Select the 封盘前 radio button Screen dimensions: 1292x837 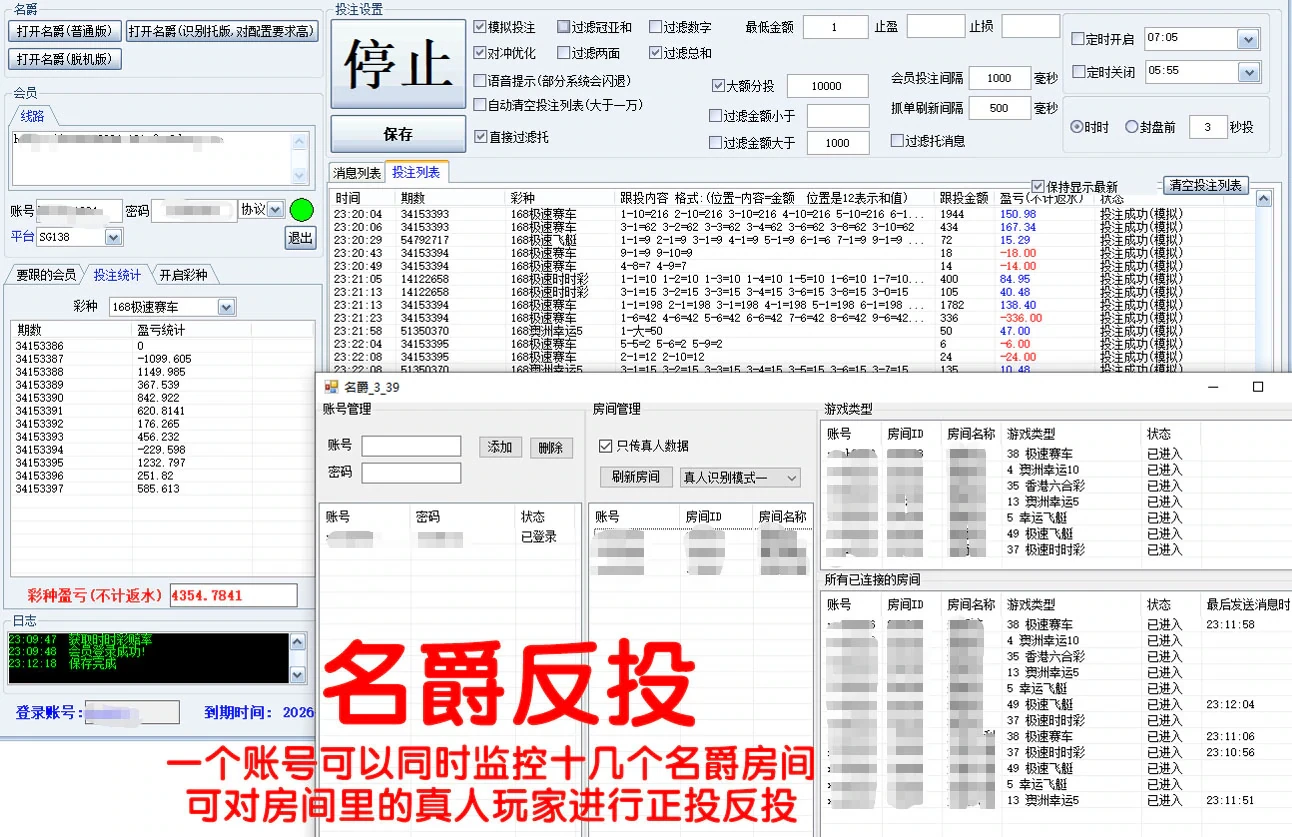coord(1132,127)
